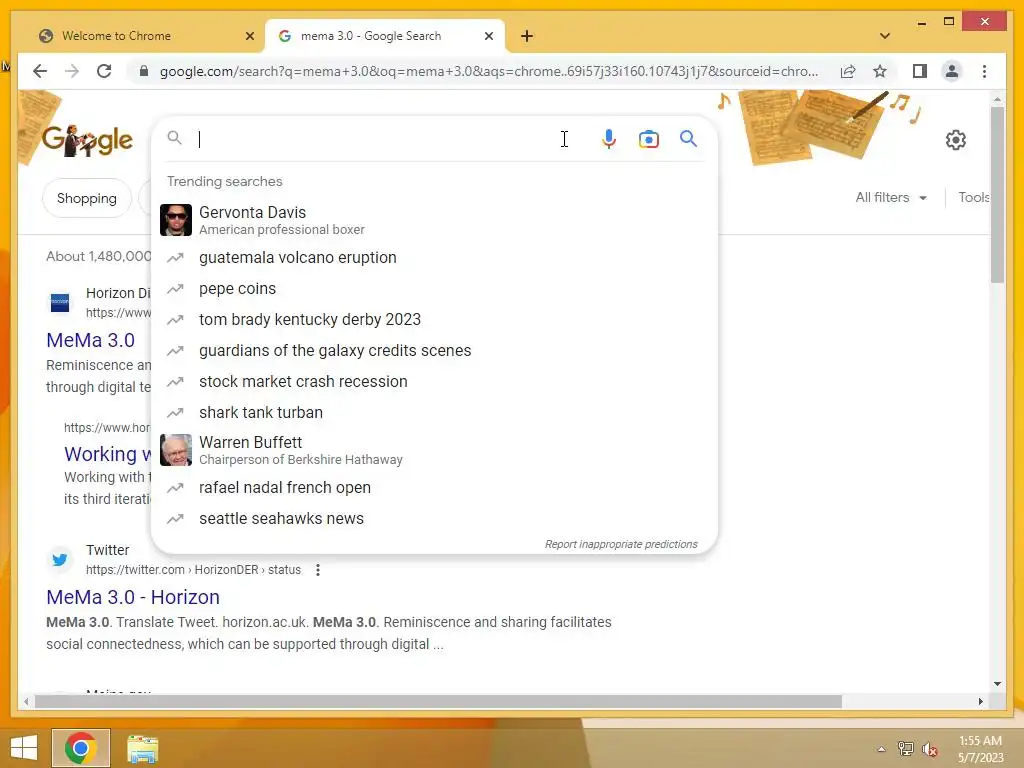Click the scroll right arrow of horizontal scrollbar
Image resolution: width=1024 pixels, height=768 pixels.
coord(980,701)
